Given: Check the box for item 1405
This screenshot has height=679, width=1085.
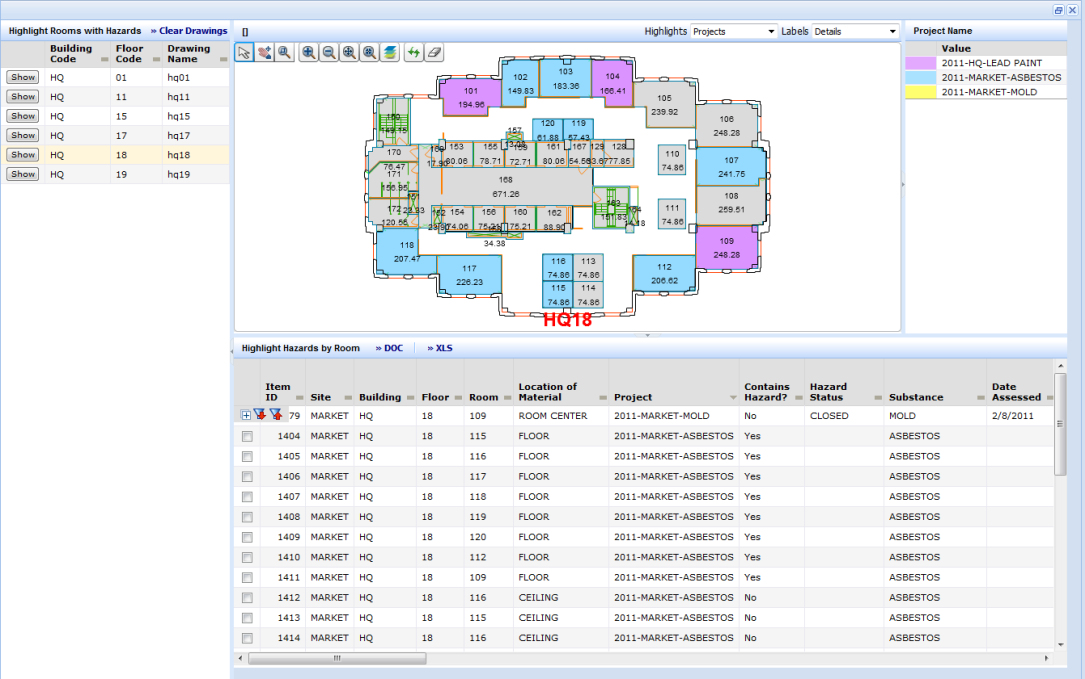Looking at the screenshot, I should pos(247,457).
